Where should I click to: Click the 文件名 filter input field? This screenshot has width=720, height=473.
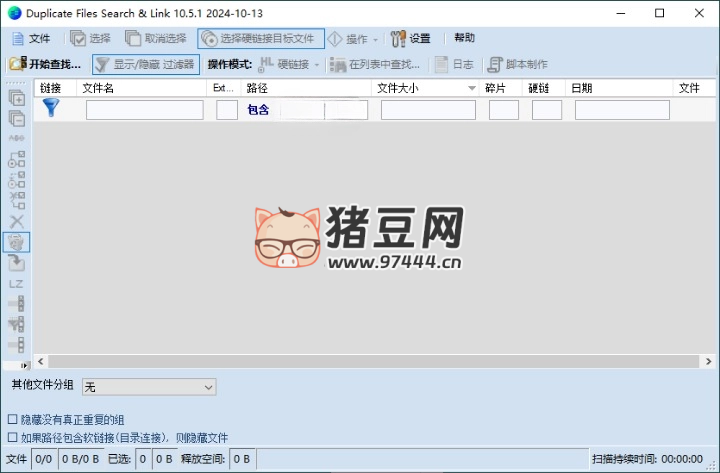point(144,110)
